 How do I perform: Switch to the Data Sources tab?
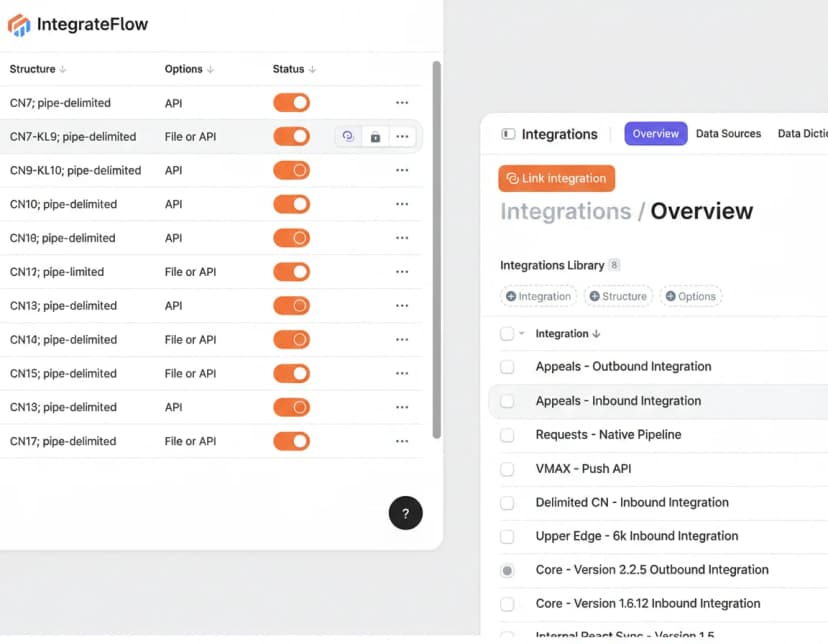(728, 133)
